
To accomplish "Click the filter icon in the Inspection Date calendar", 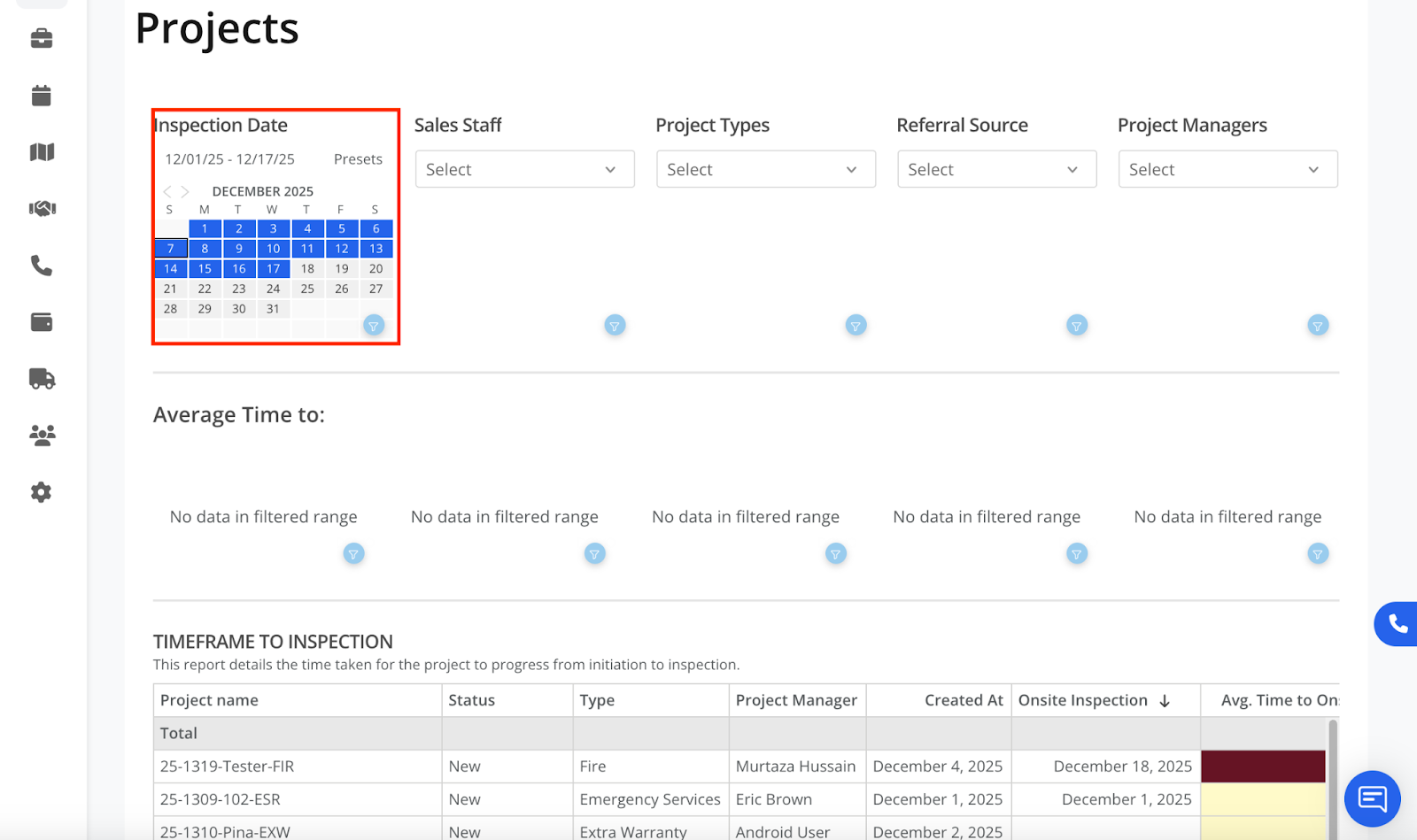I will [x=374, y=326].
